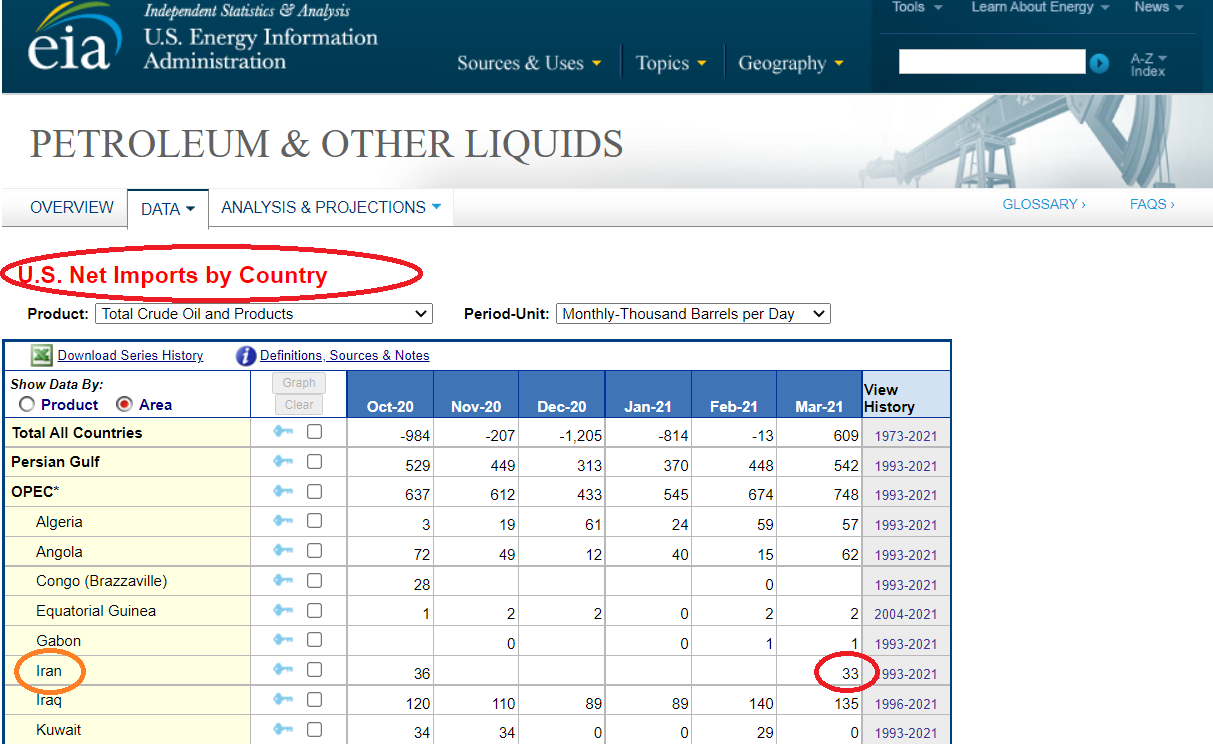Screen dimensions: 1213x744
Task: Click the key icon for Iran
Action: tap(283, 670)
